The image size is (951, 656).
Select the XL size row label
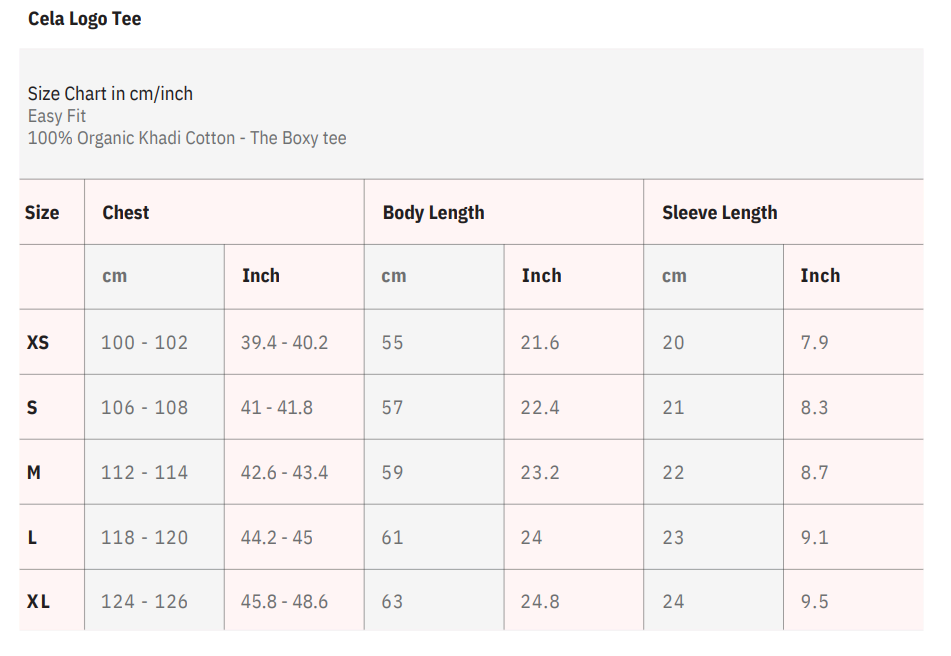[38, 602]
